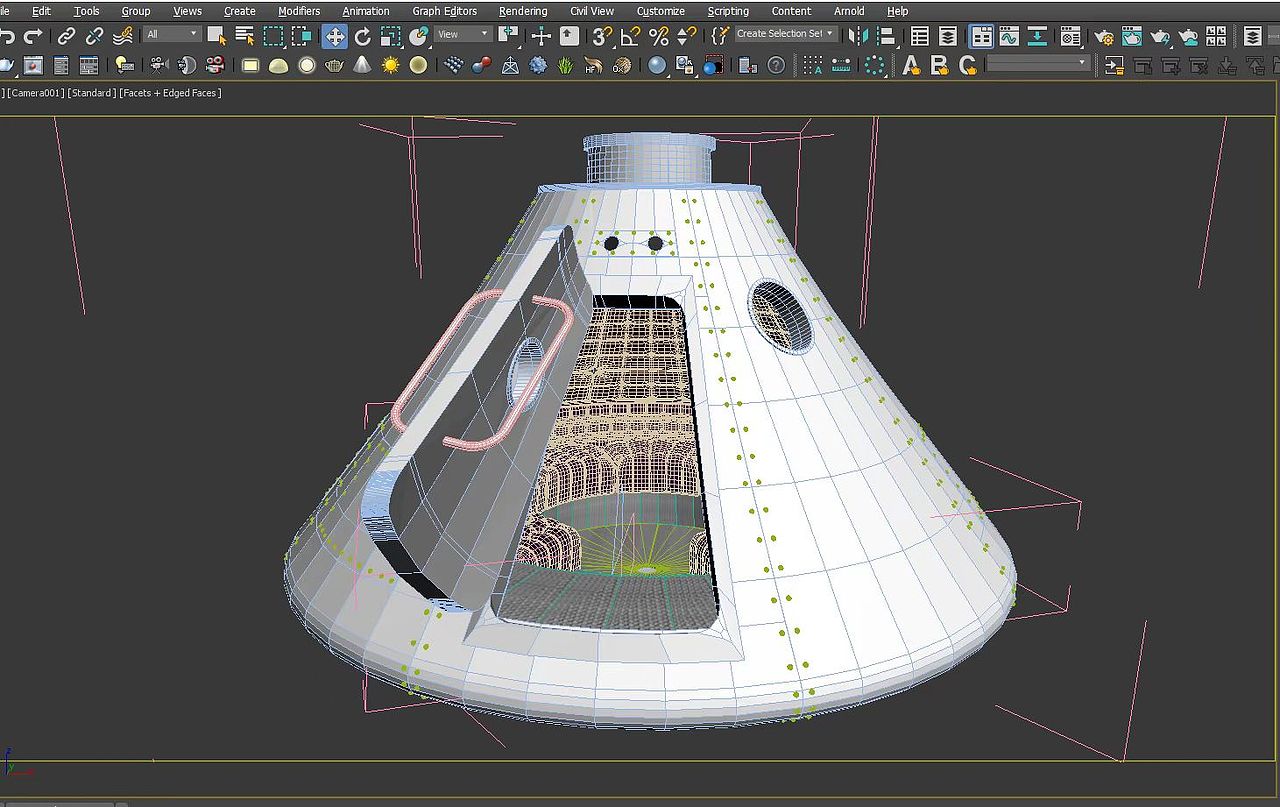This screenshot has height=807, width=1280.
Task: Click the red video camera icon
Action: [x=215, y=65]
